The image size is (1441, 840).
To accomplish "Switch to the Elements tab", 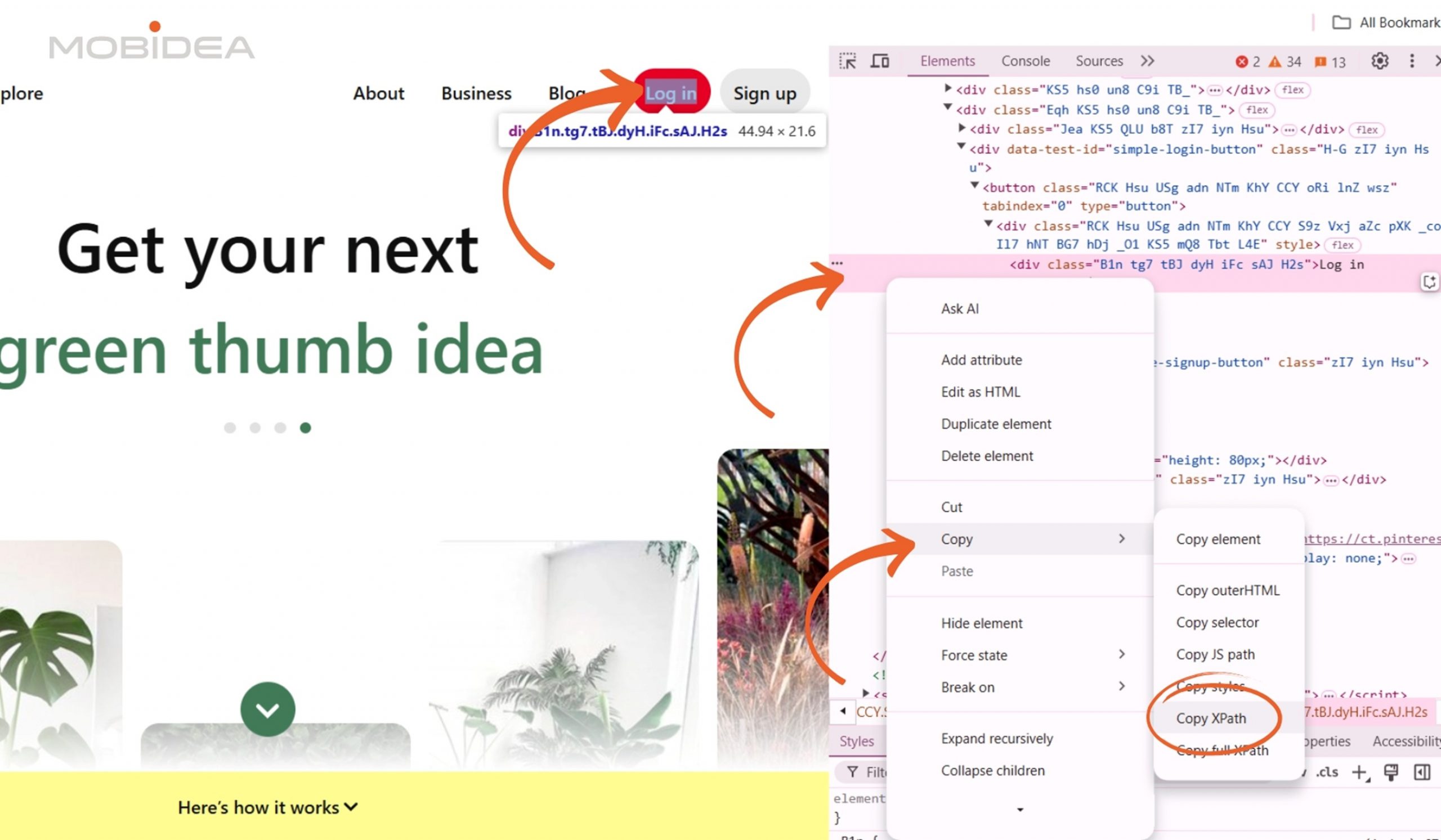I will point(947,61).
